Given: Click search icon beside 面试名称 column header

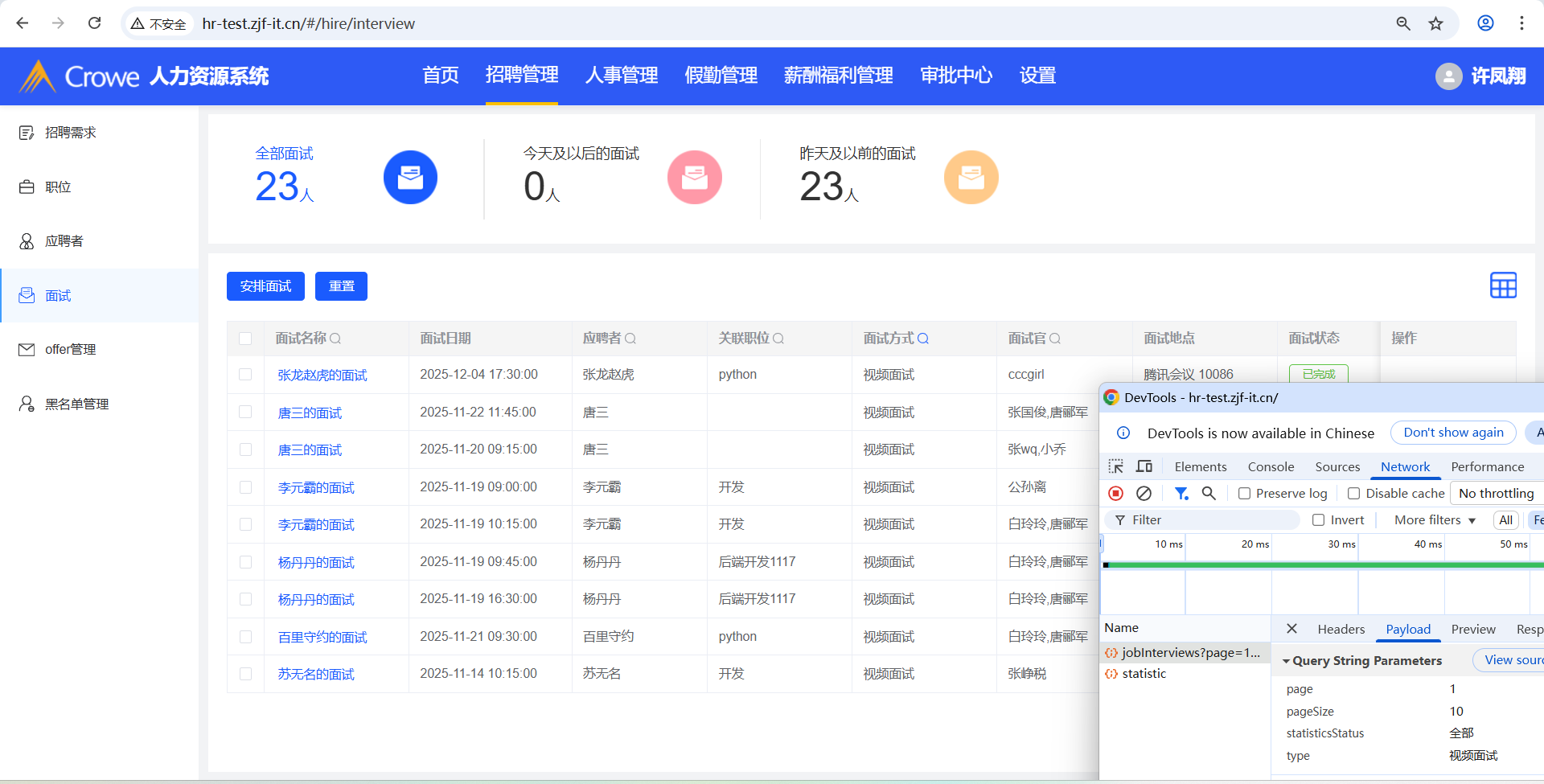Looking at the screenshot, I should 335,339.
